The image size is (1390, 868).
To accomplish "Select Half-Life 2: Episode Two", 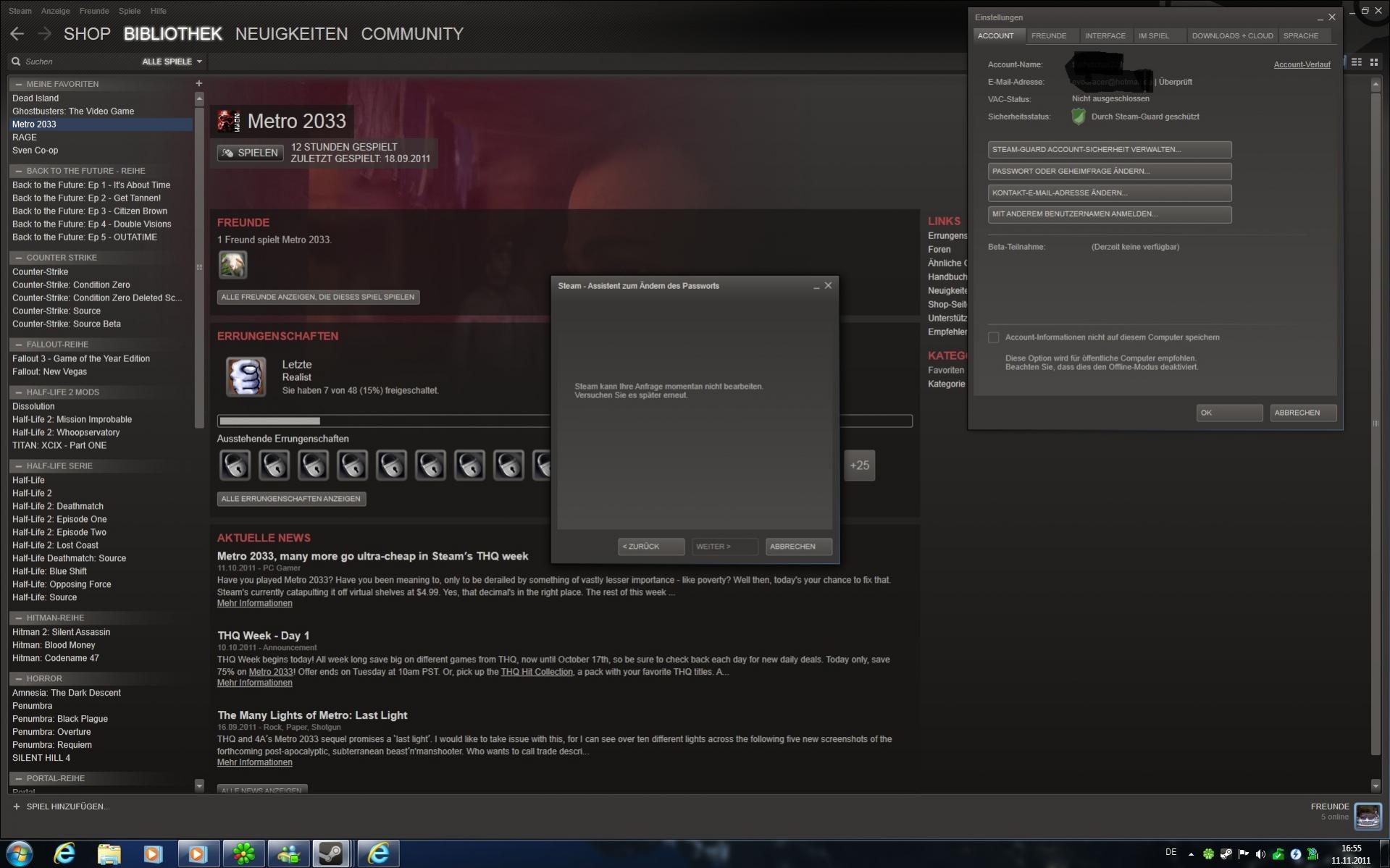I will [x=59, y=532].
